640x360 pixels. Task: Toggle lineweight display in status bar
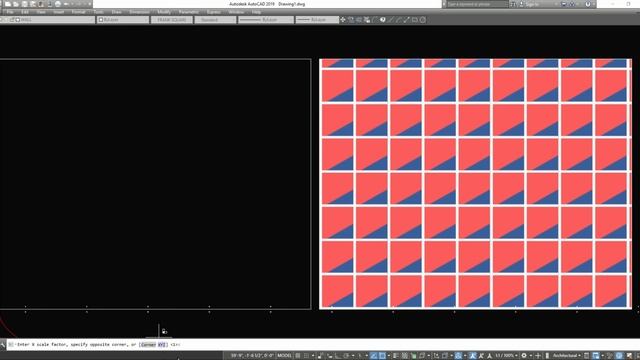[x=396, y=356]
